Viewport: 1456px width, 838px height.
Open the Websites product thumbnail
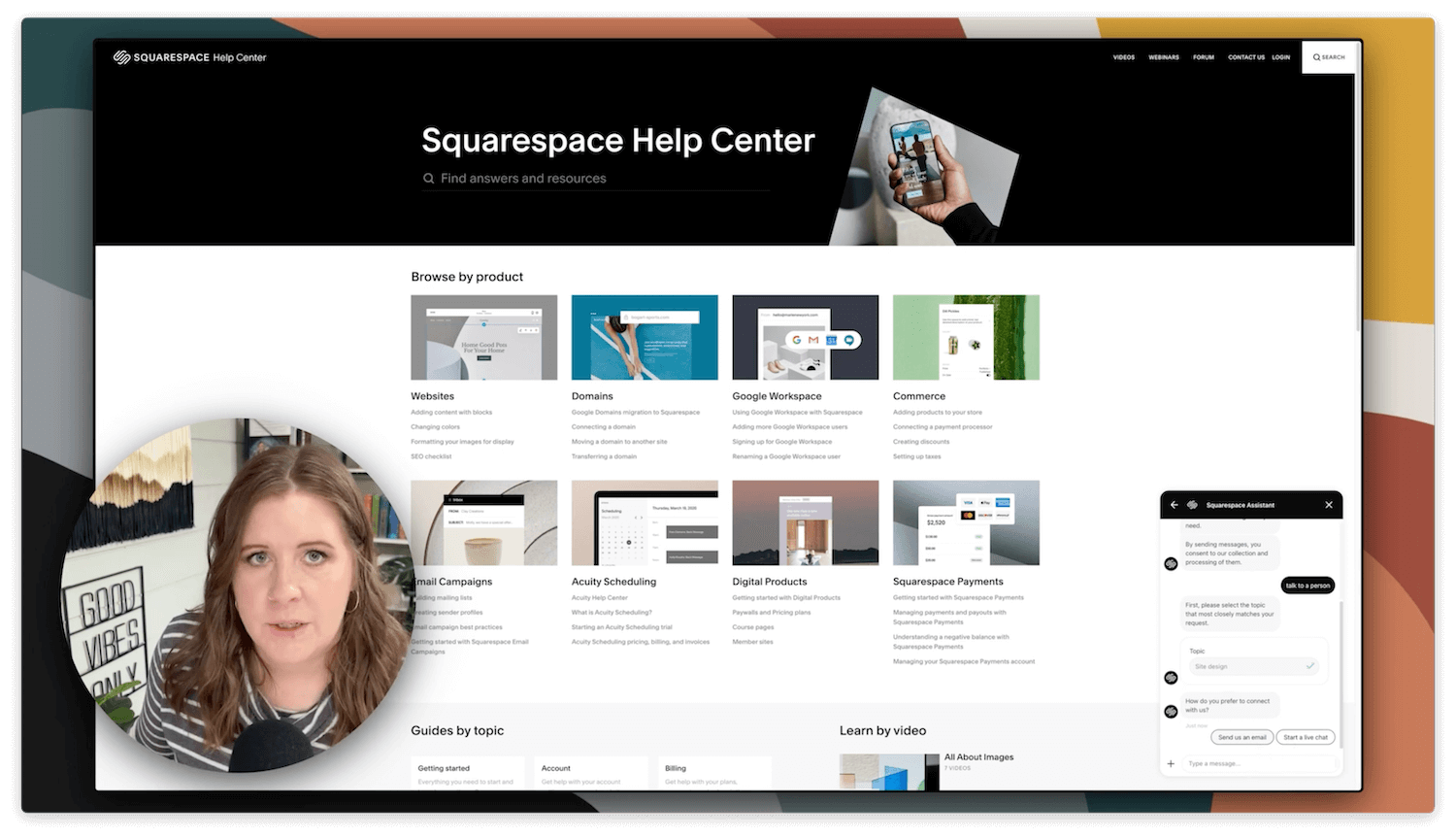point(484,337)
